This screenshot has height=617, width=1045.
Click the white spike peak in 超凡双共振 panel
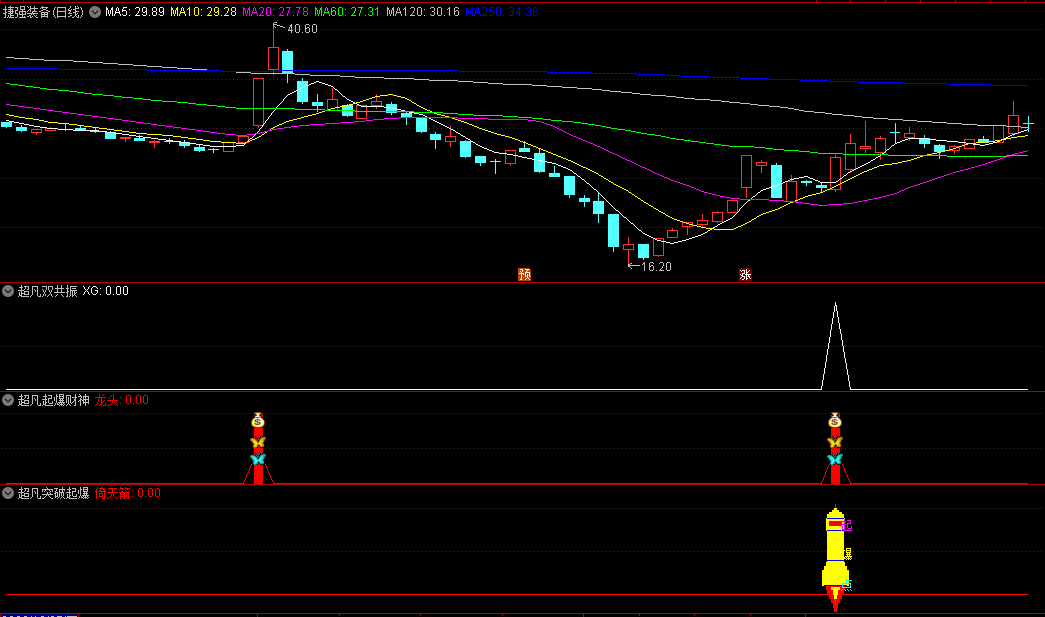[x=836, y=304]
